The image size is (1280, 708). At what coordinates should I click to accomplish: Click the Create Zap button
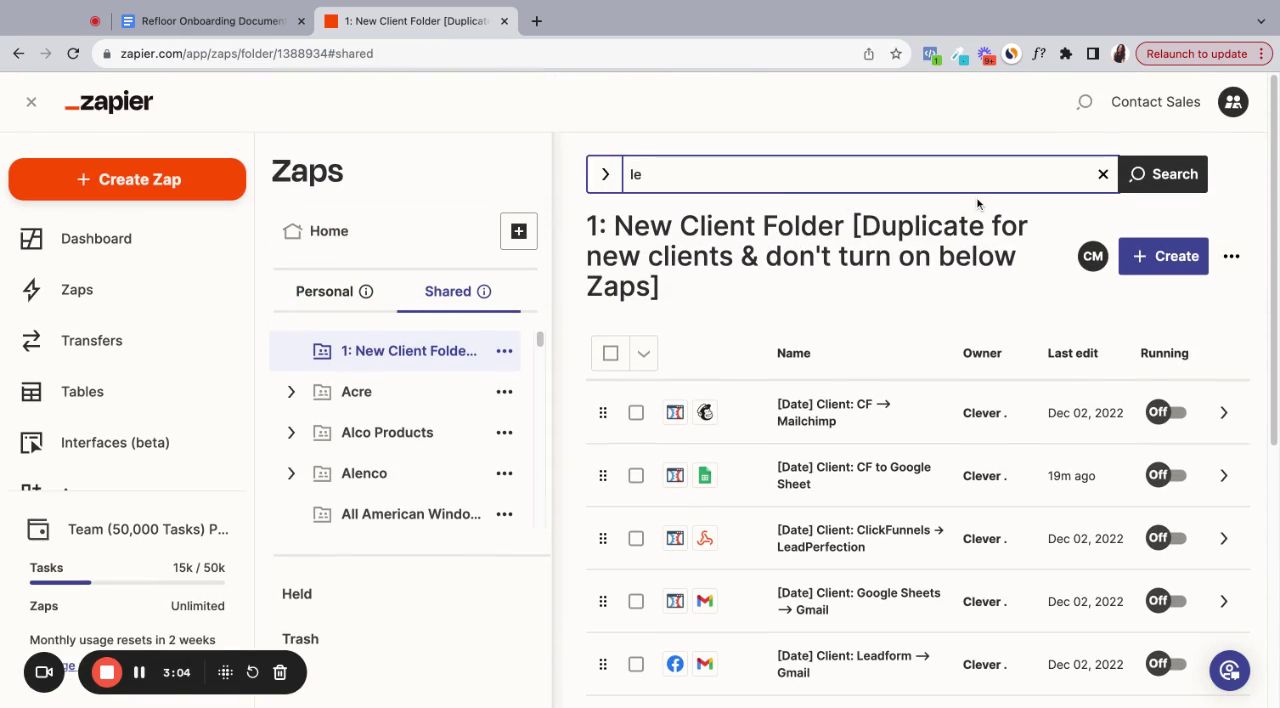click(127, 180)
